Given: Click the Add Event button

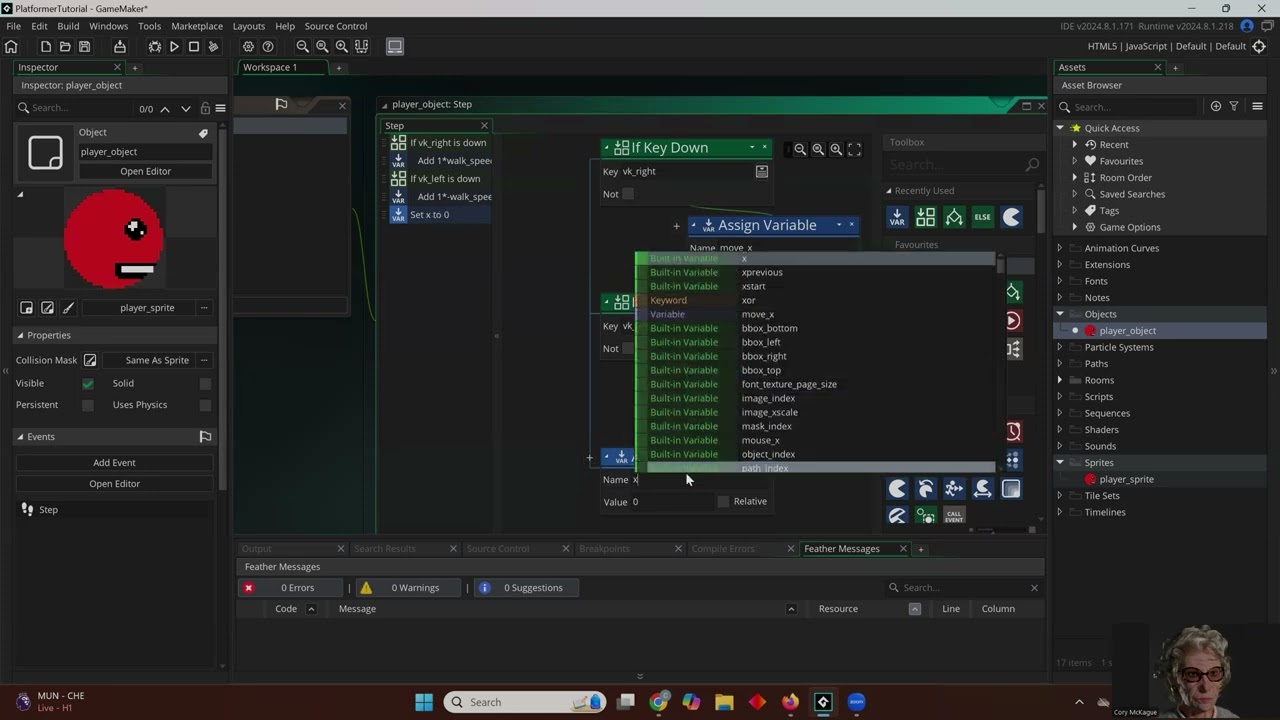Looking at the screenshot, I should pos(114,463).
